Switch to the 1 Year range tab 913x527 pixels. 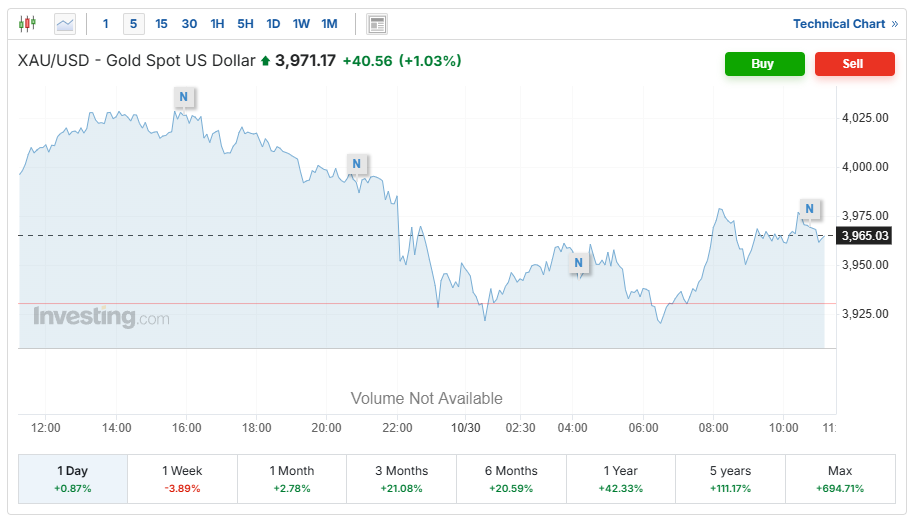coord(620,478)
